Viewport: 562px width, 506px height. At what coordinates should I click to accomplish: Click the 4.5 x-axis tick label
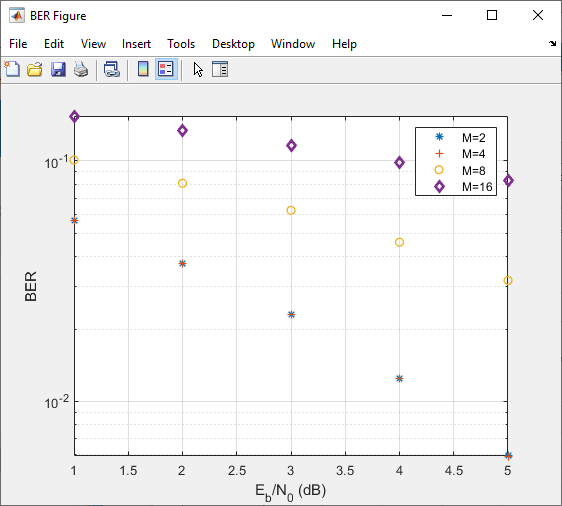tap(454, 471)
